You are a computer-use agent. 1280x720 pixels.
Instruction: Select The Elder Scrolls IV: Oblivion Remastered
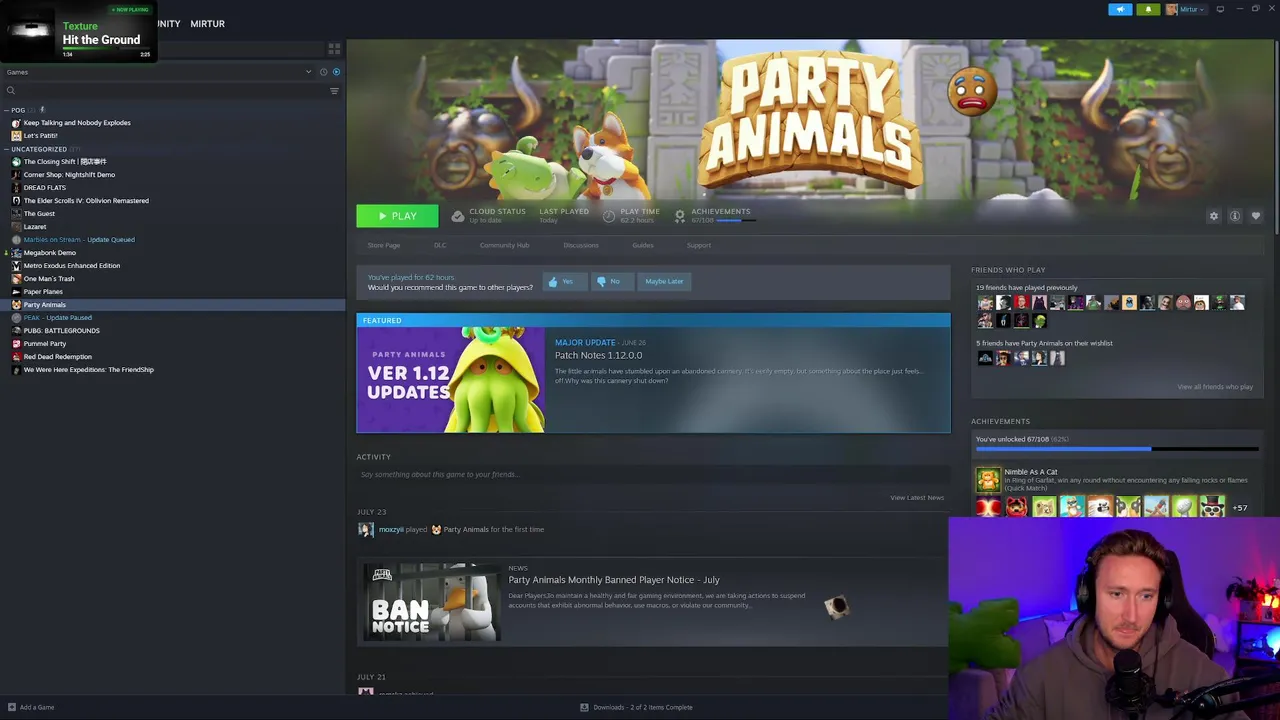pos(86,201)
